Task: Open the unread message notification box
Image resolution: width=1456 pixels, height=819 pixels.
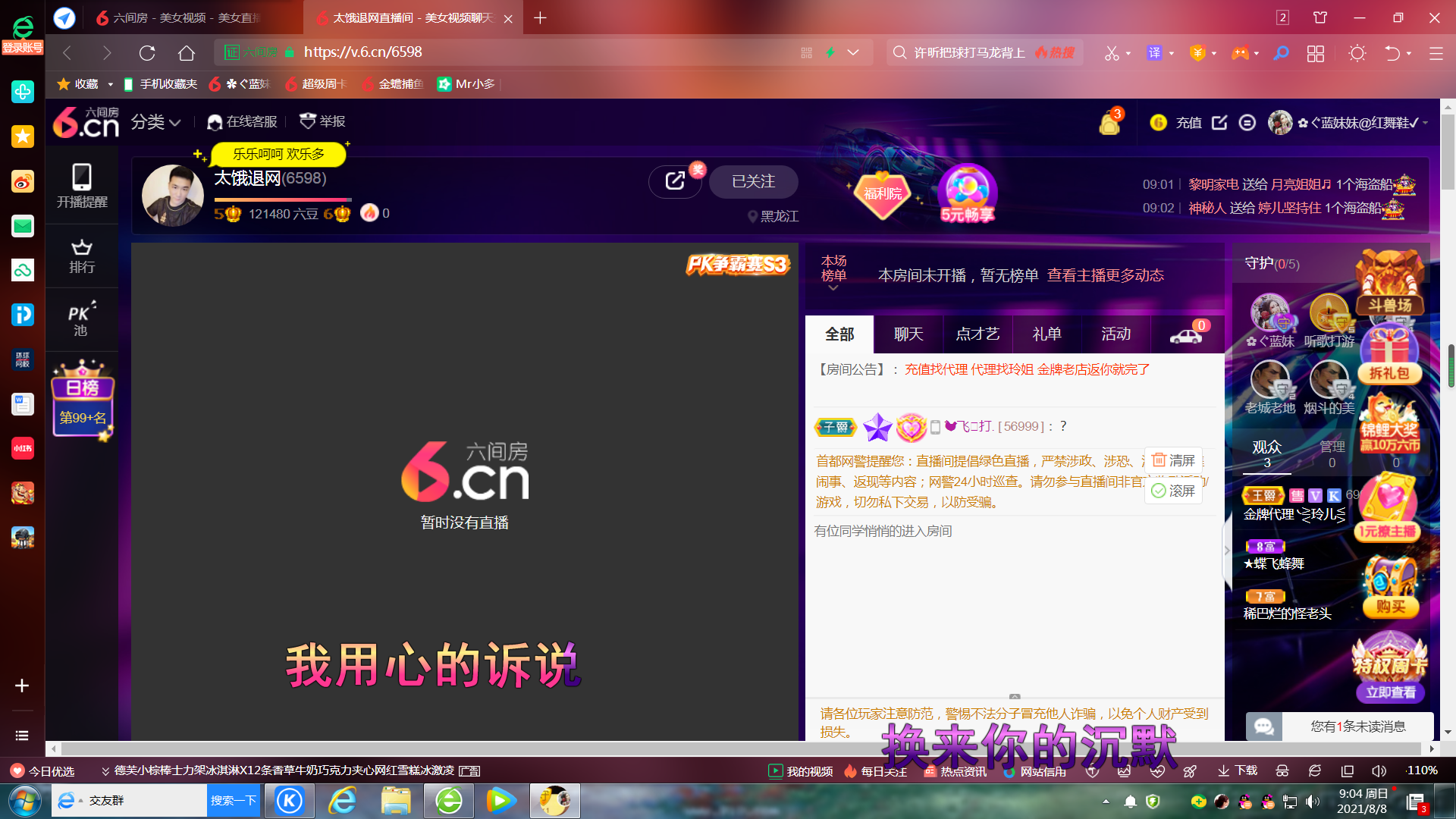Action: point(1340,726)
